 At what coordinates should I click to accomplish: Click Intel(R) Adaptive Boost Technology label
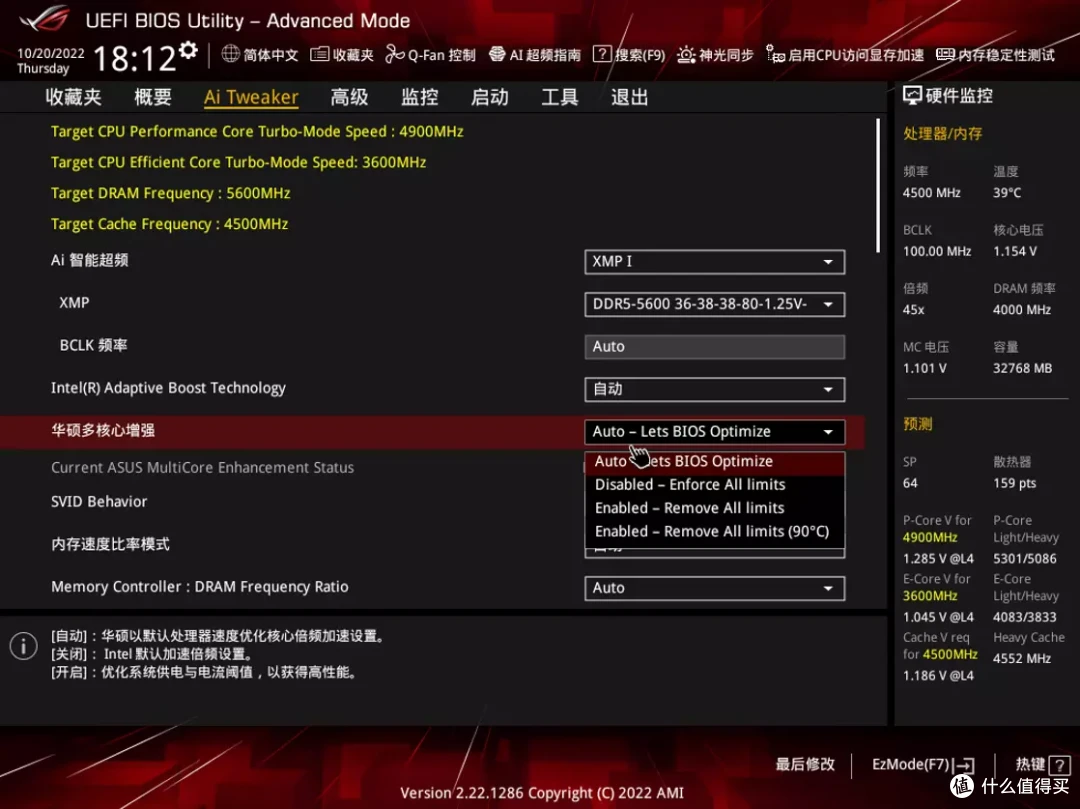[x=168, y=388]
